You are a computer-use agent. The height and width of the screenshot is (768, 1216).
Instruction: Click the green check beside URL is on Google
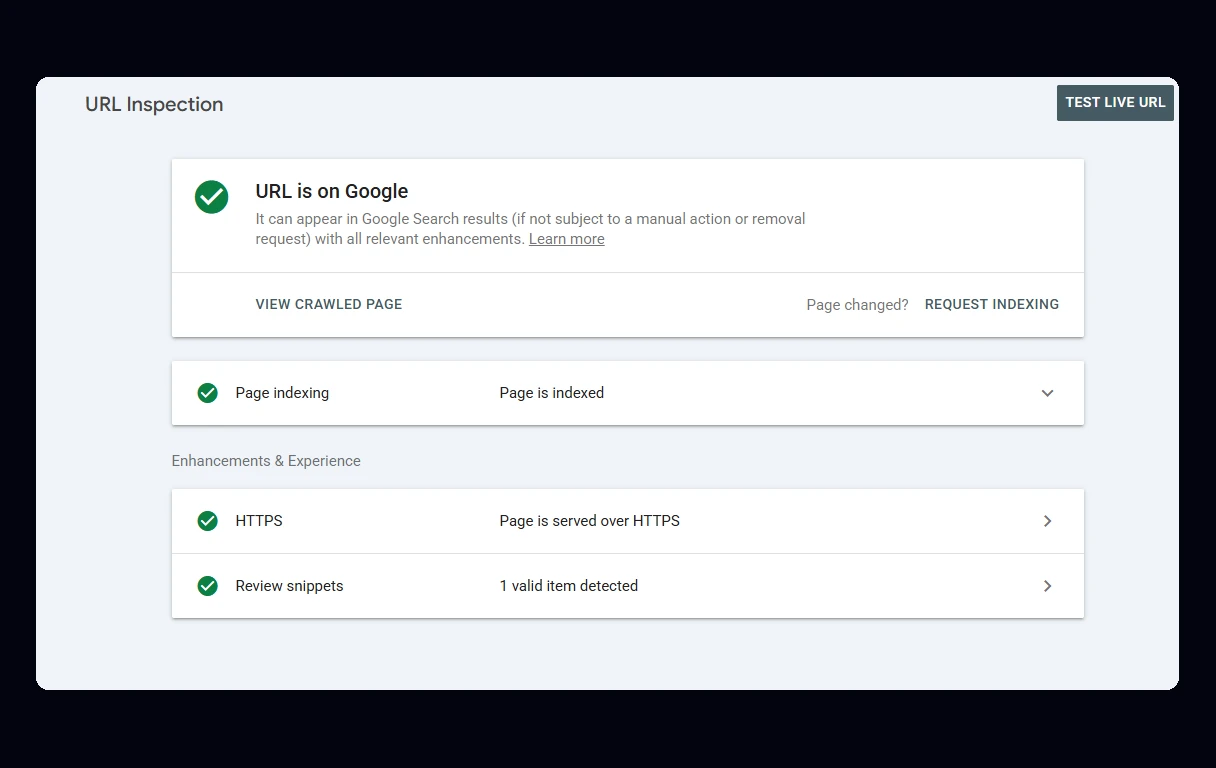(211, 197)
